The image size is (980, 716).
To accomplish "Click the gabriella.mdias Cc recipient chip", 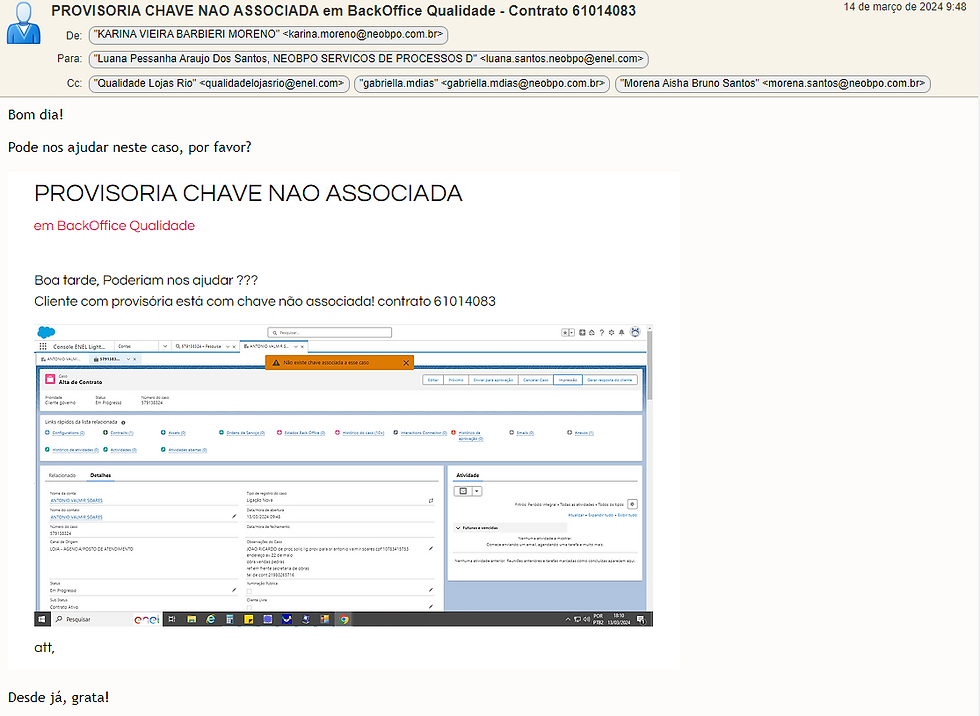I will click(x=482, y=84).
